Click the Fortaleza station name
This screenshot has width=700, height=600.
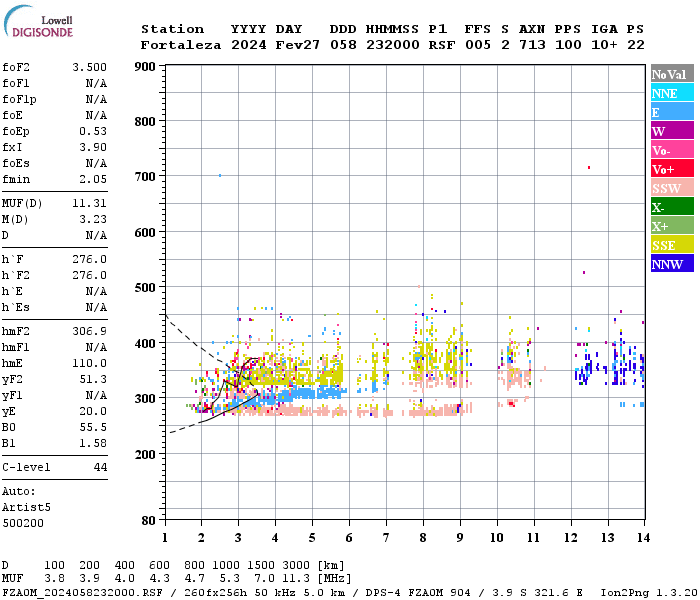tap(181, 45)
